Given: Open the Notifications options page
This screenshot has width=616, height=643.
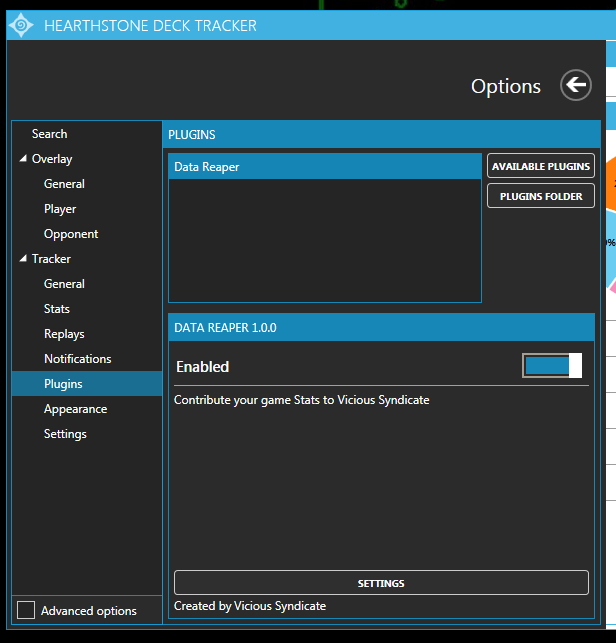Looking at the screenshot, I should click(78, 359).
